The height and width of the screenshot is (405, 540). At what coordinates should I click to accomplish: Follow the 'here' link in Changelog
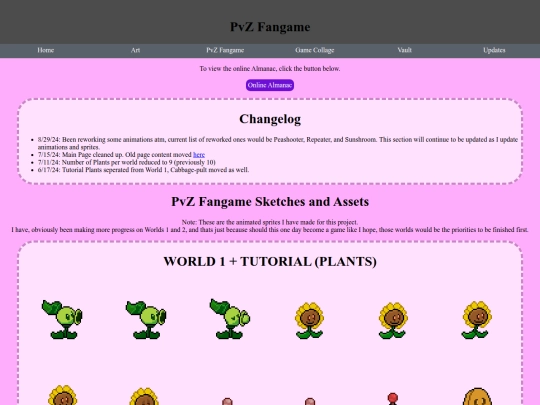click(x=199, y=155)
